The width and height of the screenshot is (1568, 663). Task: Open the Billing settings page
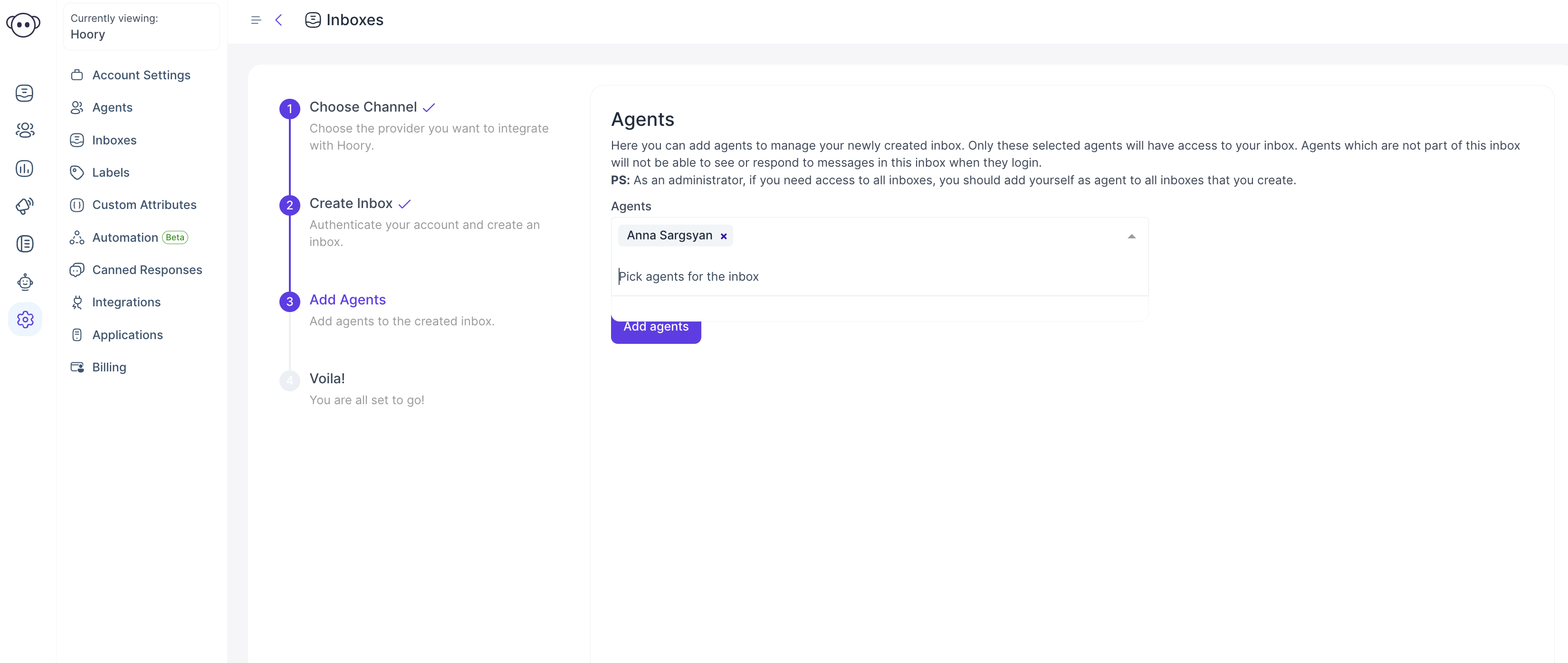[x=109, y=366]
